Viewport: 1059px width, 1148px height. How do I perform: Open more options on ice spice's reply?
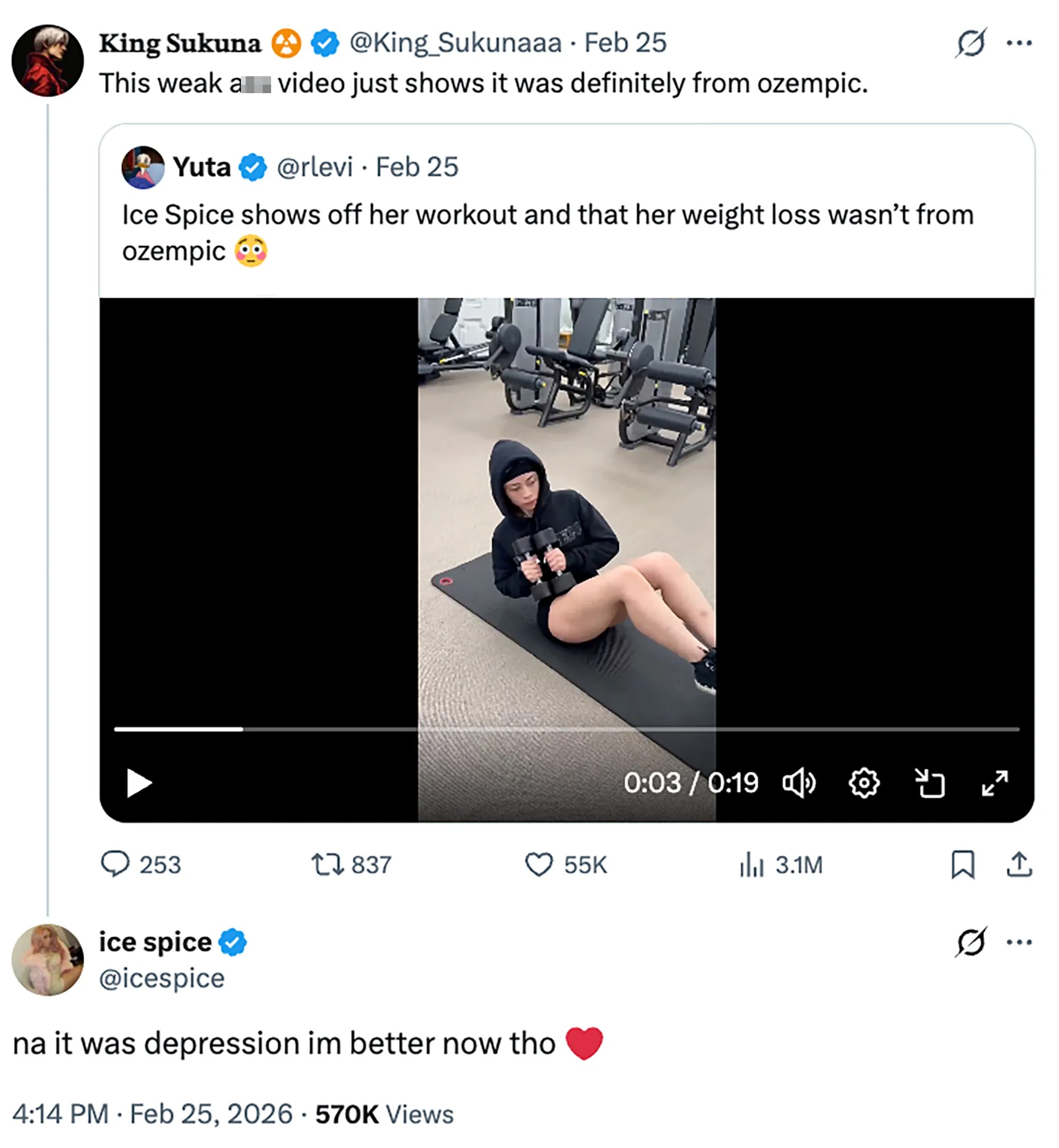(x=1019, y=942)
